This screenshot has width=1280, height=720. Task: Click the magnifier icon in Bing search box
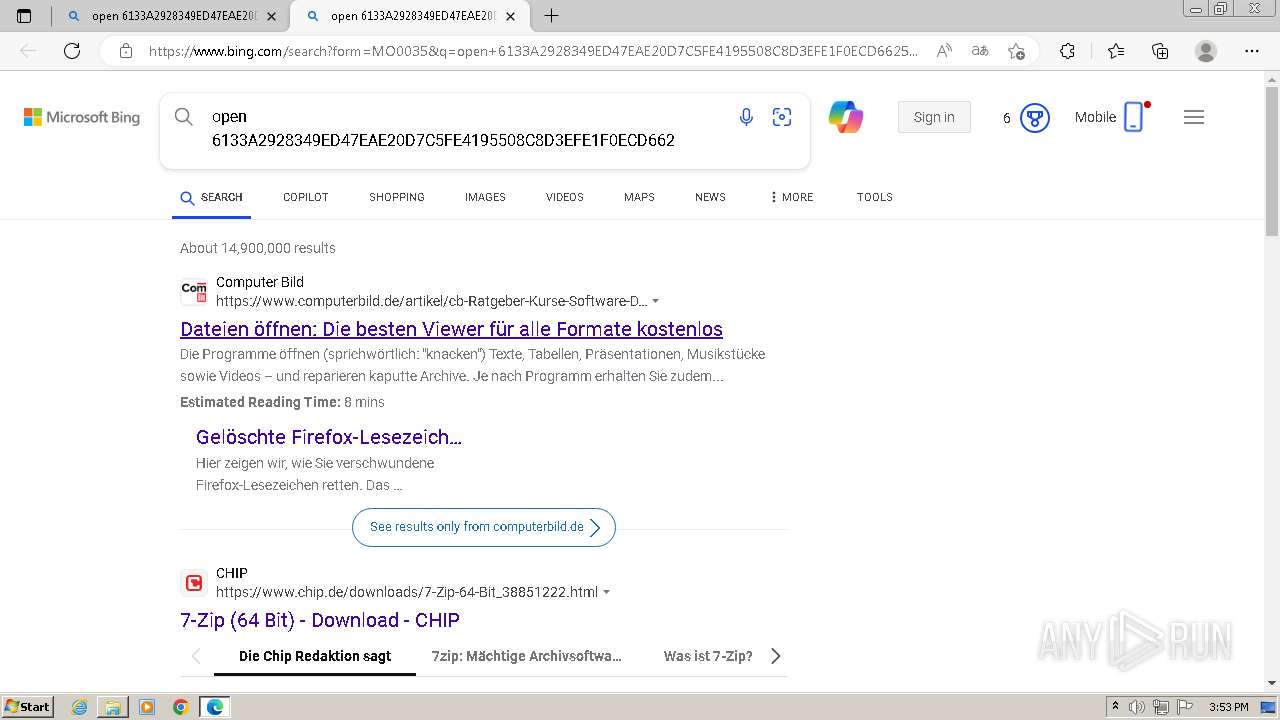pos(184,117)
